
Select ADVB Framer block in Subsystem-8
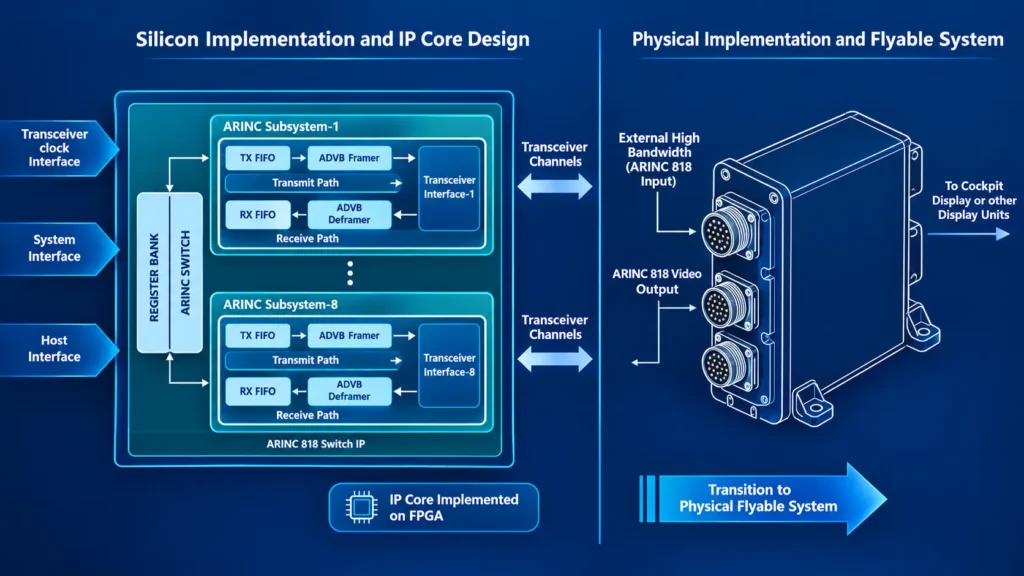coord(349,336)
